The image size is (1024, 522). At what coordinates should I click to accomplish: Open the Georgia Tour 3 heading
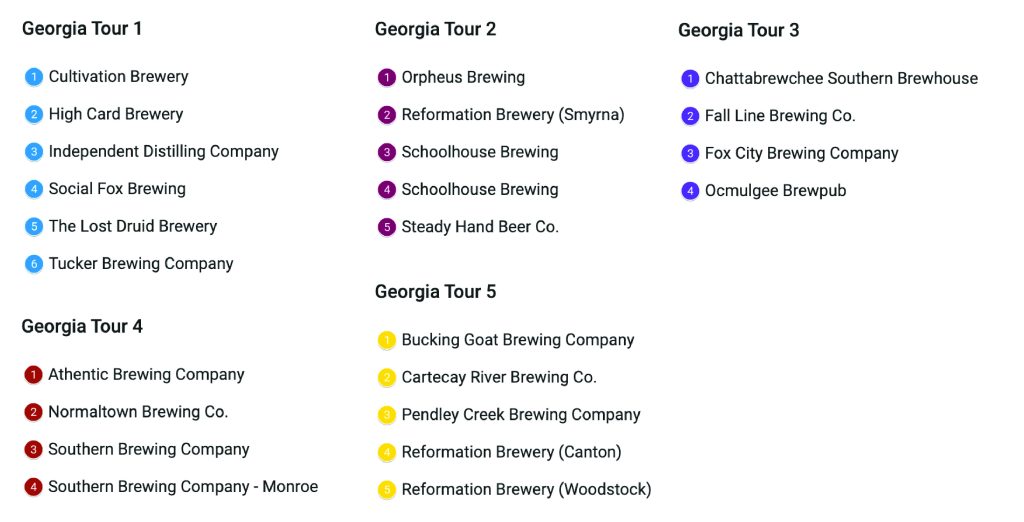pos(739,31)
